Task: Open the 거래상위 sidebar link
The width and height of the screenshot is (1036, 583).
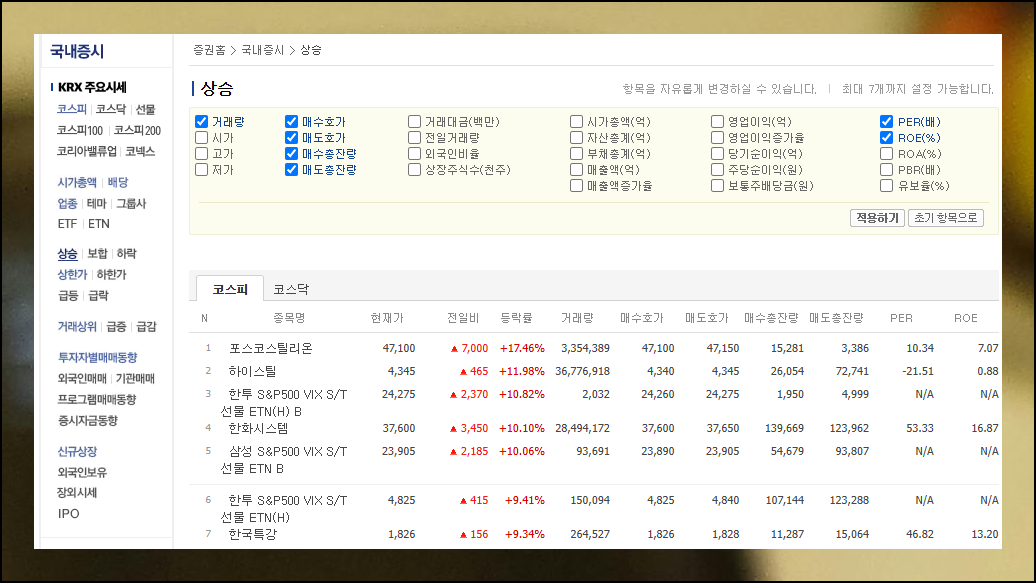Action: point(77,327)
